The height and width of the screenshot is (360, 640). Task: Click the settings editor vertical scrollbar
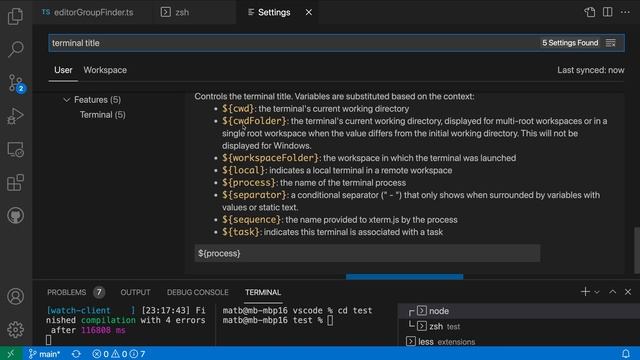pyautogui.click(x=637, y=250)
